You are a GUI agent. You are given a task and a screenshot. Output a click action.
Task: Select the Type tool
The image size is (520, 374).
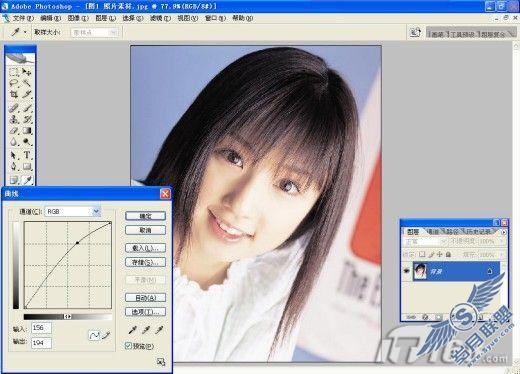pyautogui.click(x=27, y=155)
